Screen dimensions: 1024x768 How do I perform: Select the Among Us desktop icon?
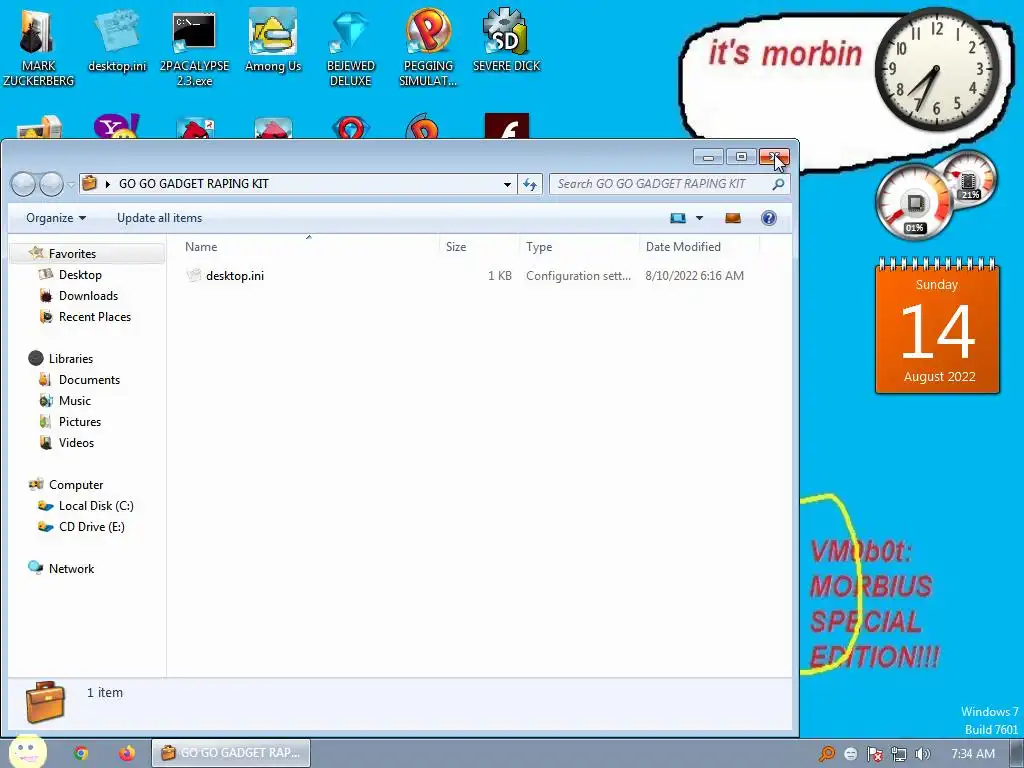pos(273,40)
